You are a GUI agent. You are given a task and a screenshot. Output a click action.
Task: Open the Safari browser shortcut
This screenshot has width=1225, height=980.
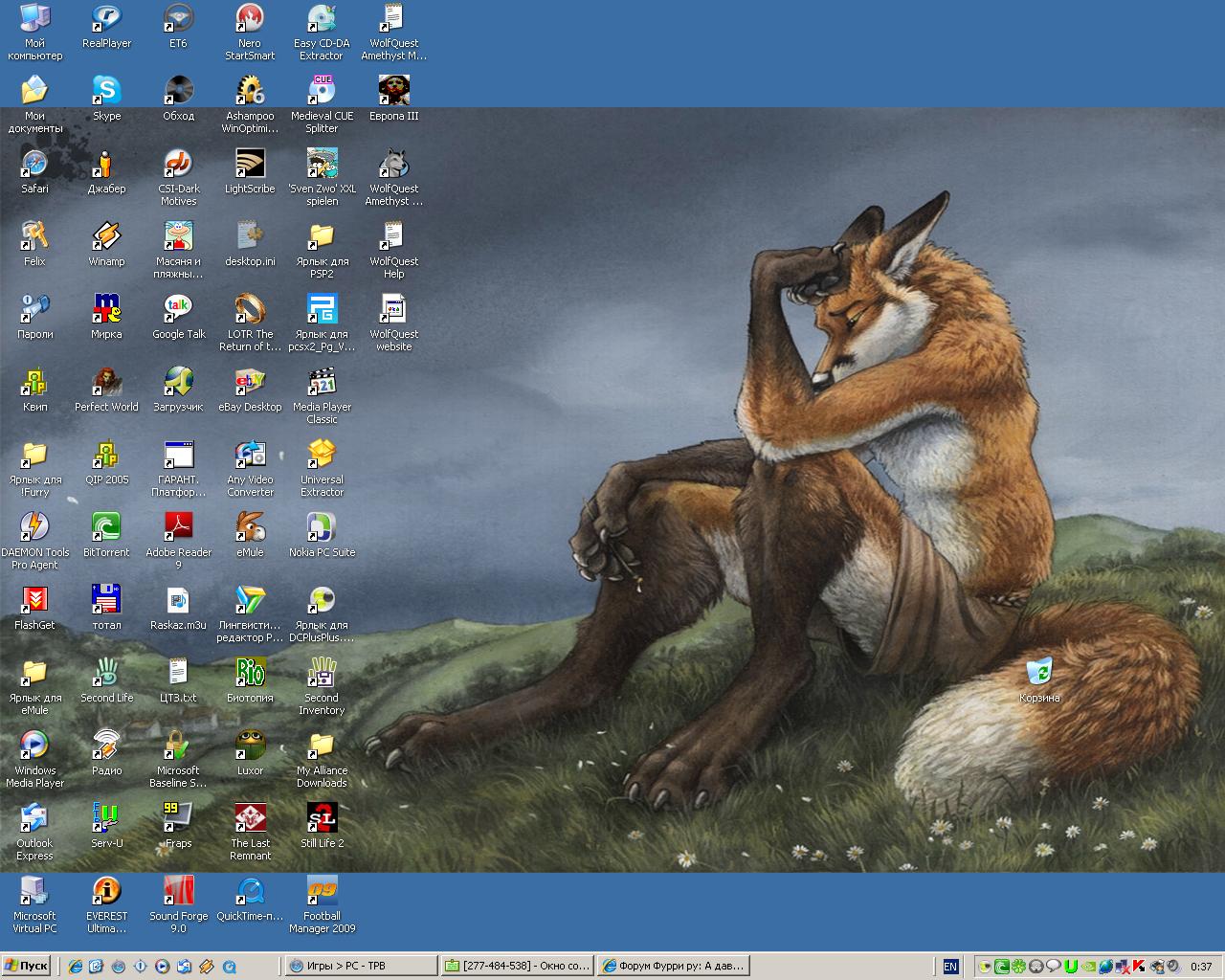coord(34,165)
